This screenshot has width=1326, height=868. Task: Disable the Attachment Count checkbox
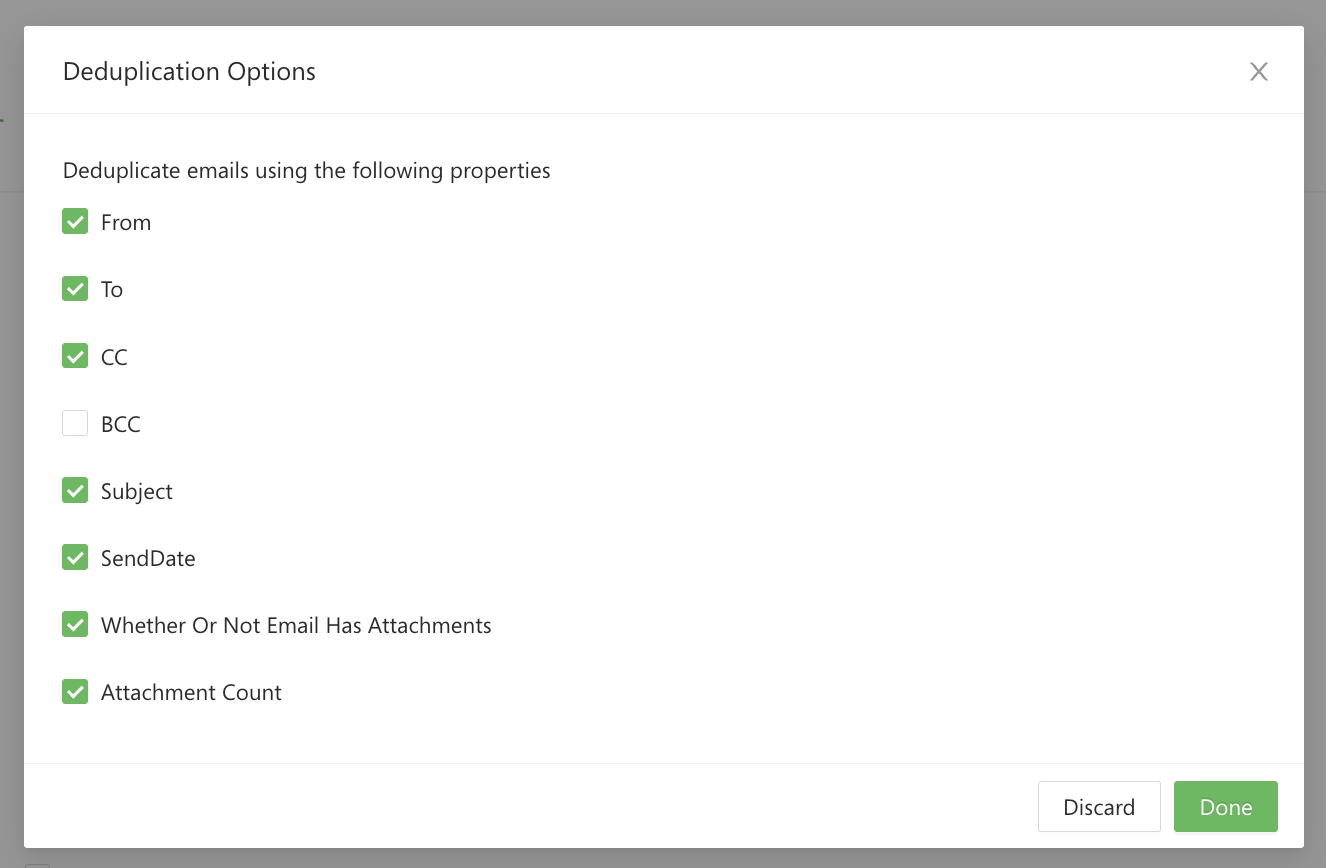click(75, 692)
